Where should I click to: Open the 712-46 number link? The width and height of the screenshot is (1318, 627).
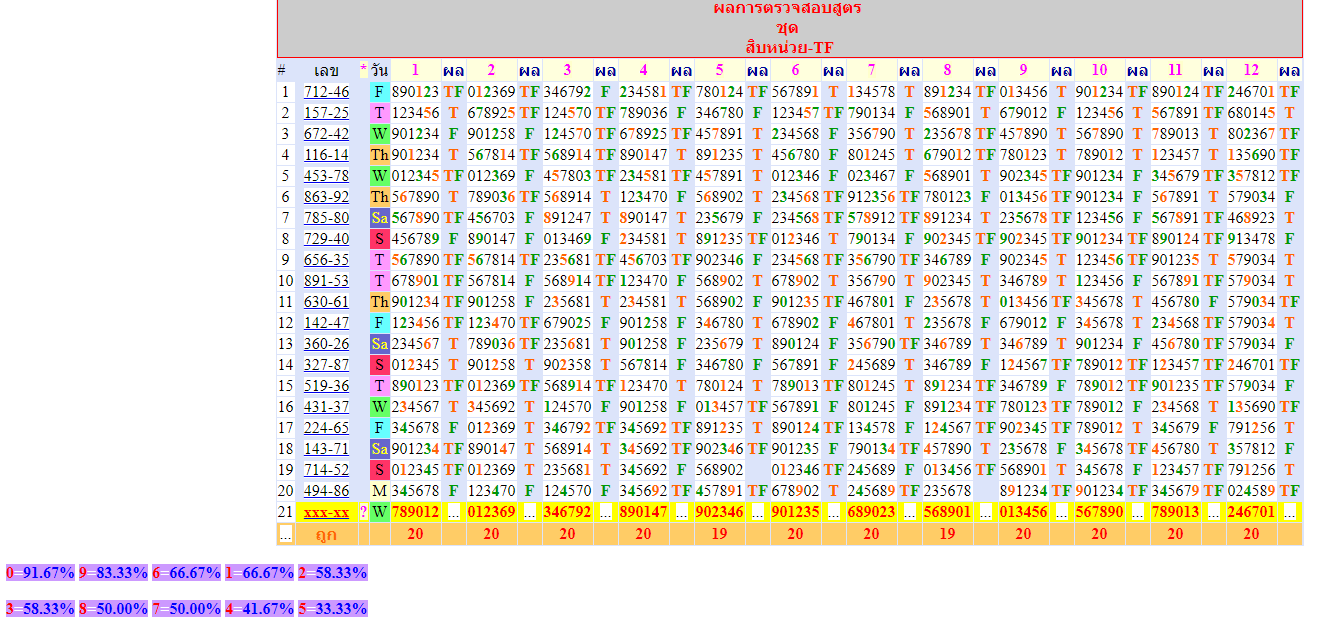point(327,92)
